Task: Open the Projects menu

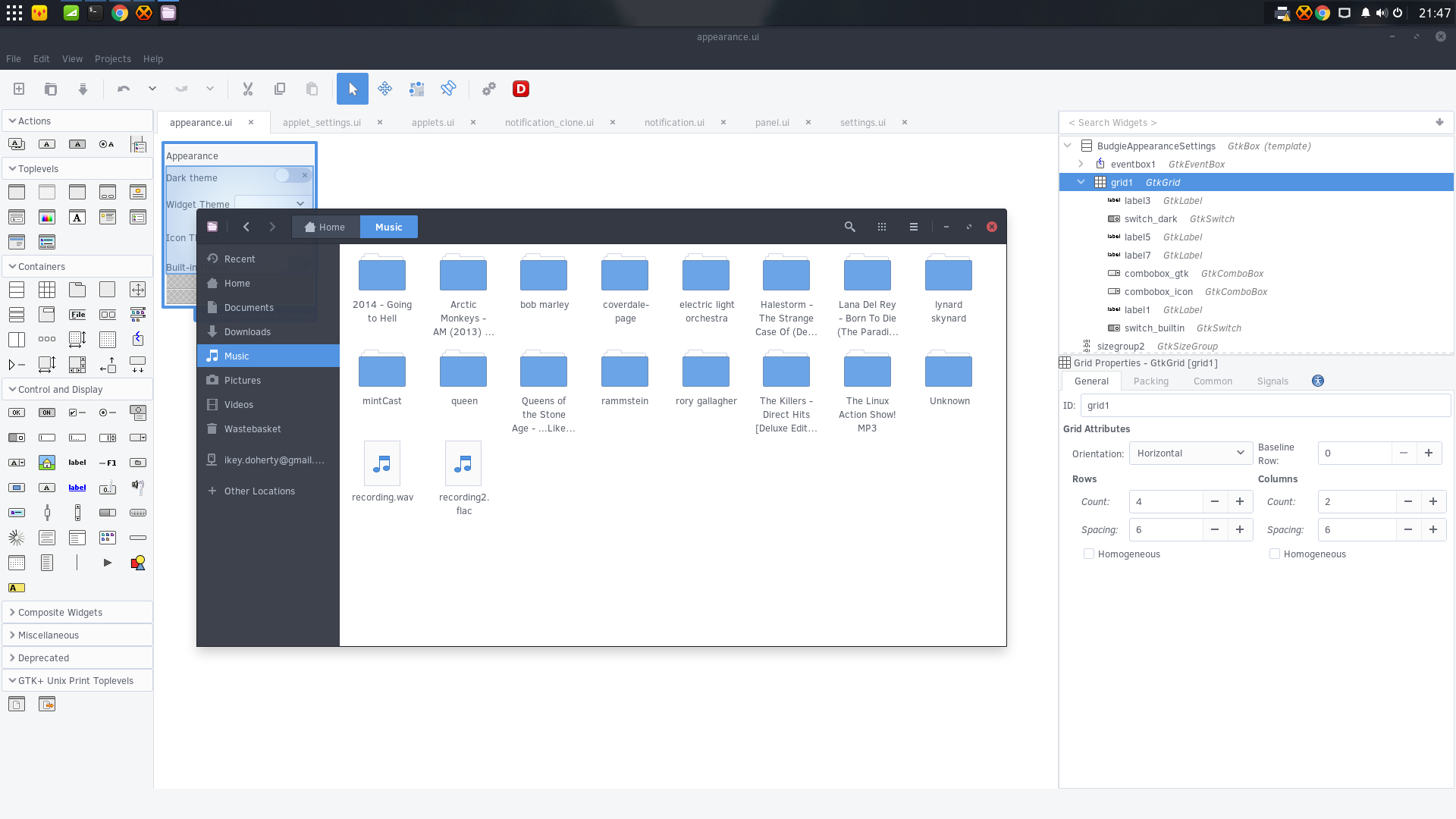Action: click(113, 59)
